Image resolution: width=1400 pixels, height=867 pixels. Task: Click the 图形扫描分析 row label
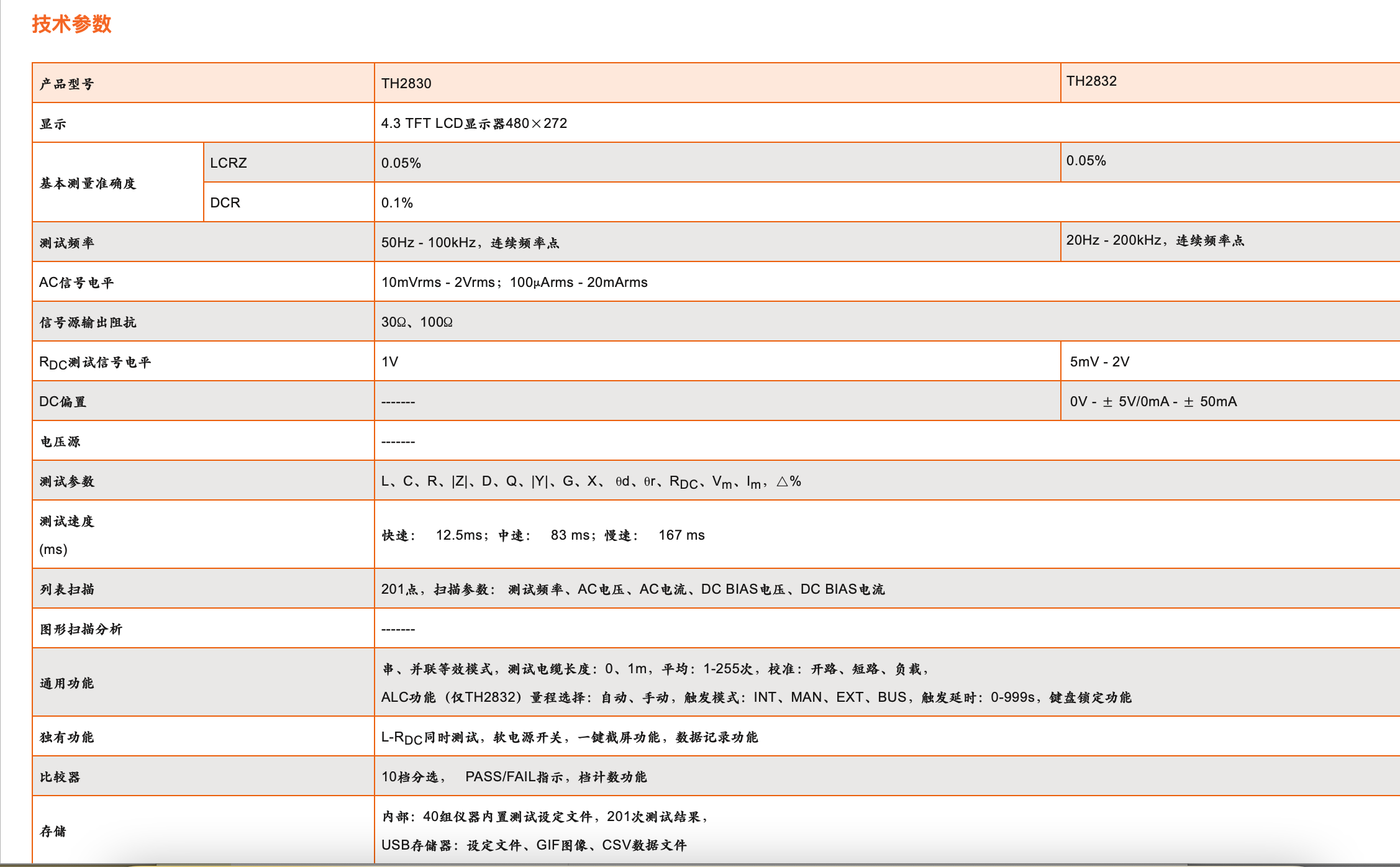[81, 629]
